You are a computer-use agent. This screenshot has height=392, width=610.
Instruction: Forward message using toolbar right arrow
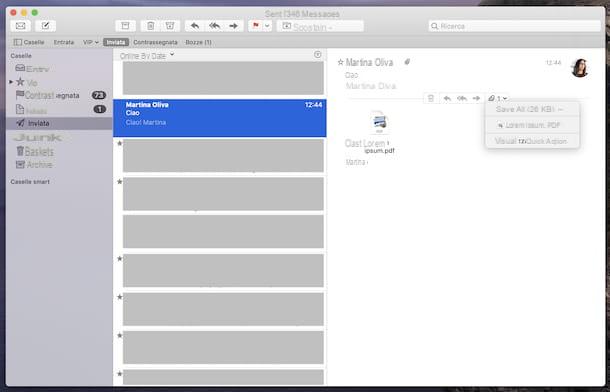pyautogui.click(x=233, y=26)
